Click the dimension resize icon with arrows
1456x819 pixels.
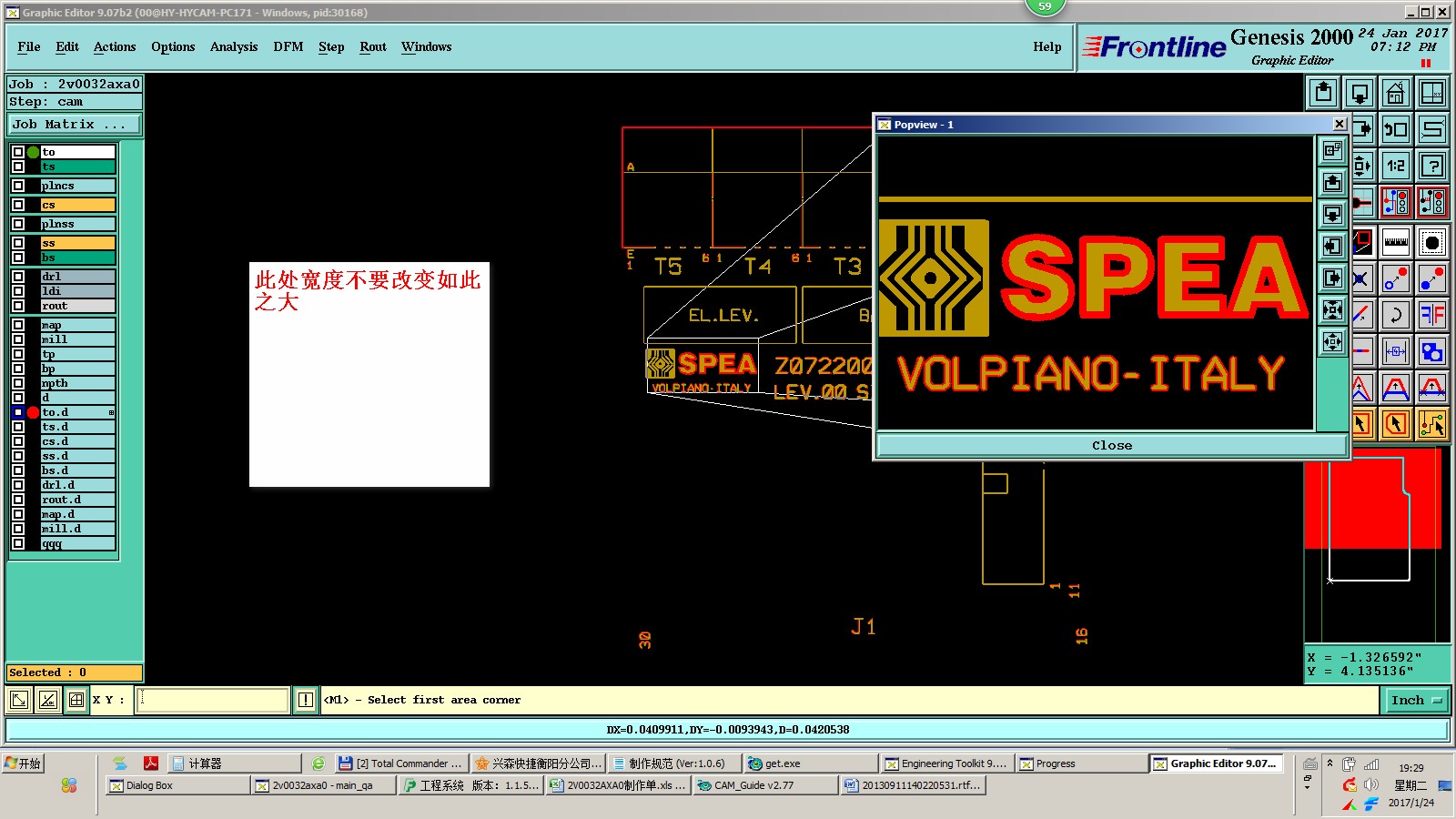tap(1395, 351)
